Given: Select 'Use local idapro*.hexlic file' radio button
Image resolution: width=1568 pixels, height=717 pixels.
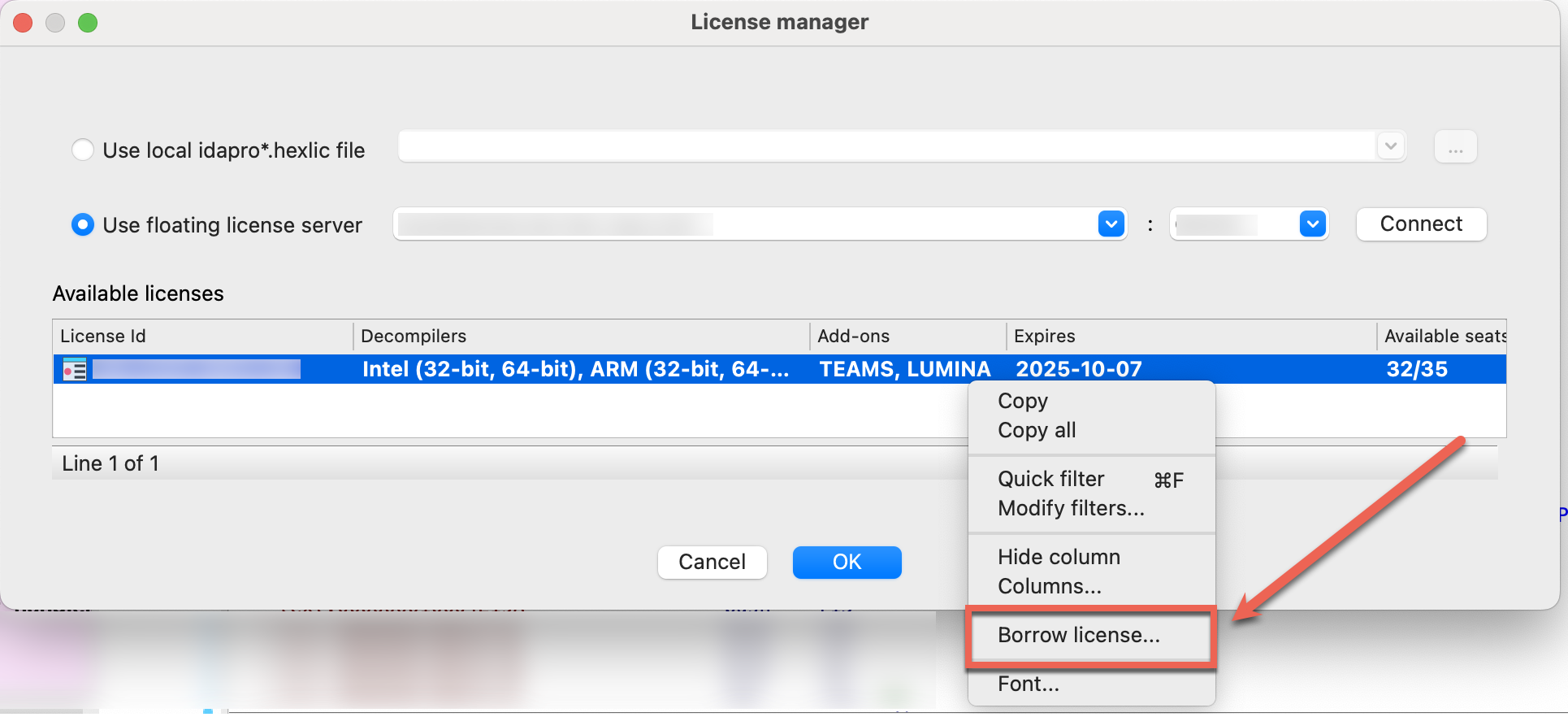Looking at the screenshot, I should (83, 150).
